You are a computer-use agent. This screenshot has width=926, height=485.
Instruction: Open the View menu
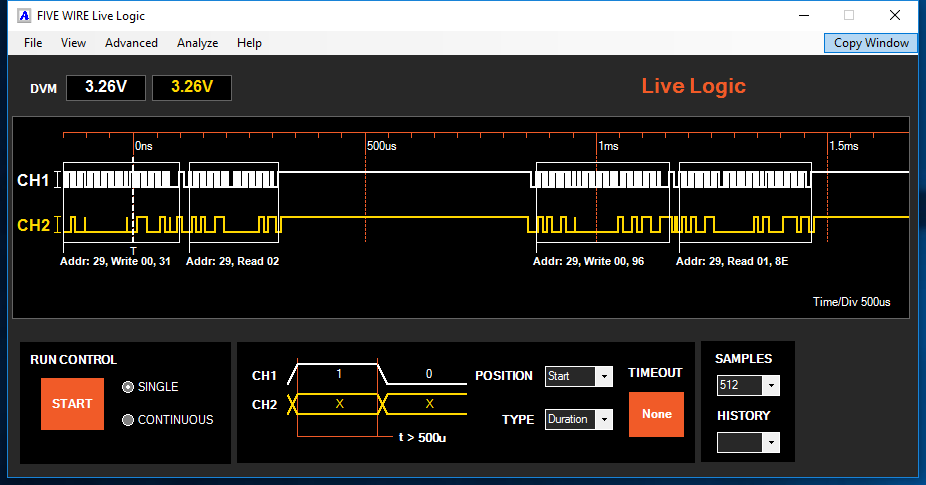pos(73,43)
